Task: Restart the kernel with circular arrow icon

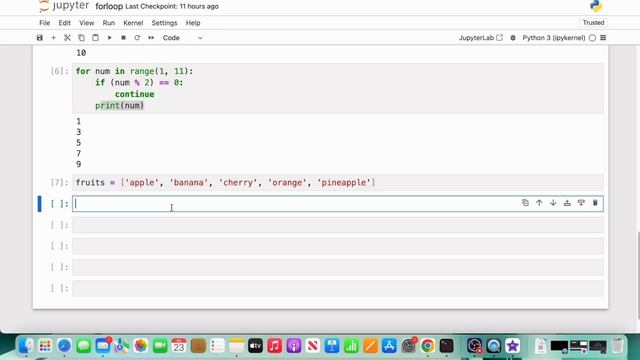Action: point(137,38)
